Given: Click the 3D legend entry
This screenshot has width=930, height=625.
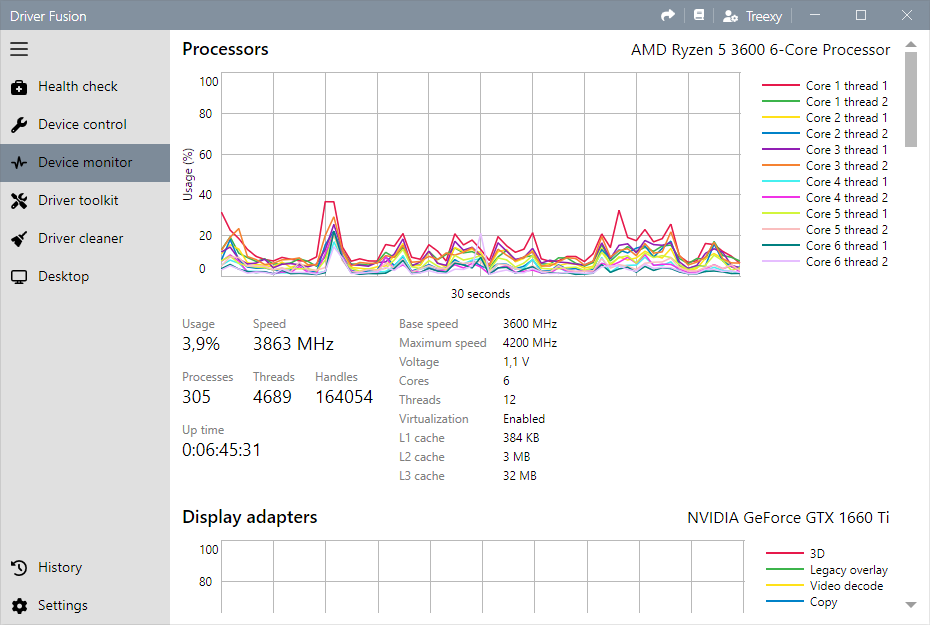Looking at the screenshot, I should pos(795,553).
